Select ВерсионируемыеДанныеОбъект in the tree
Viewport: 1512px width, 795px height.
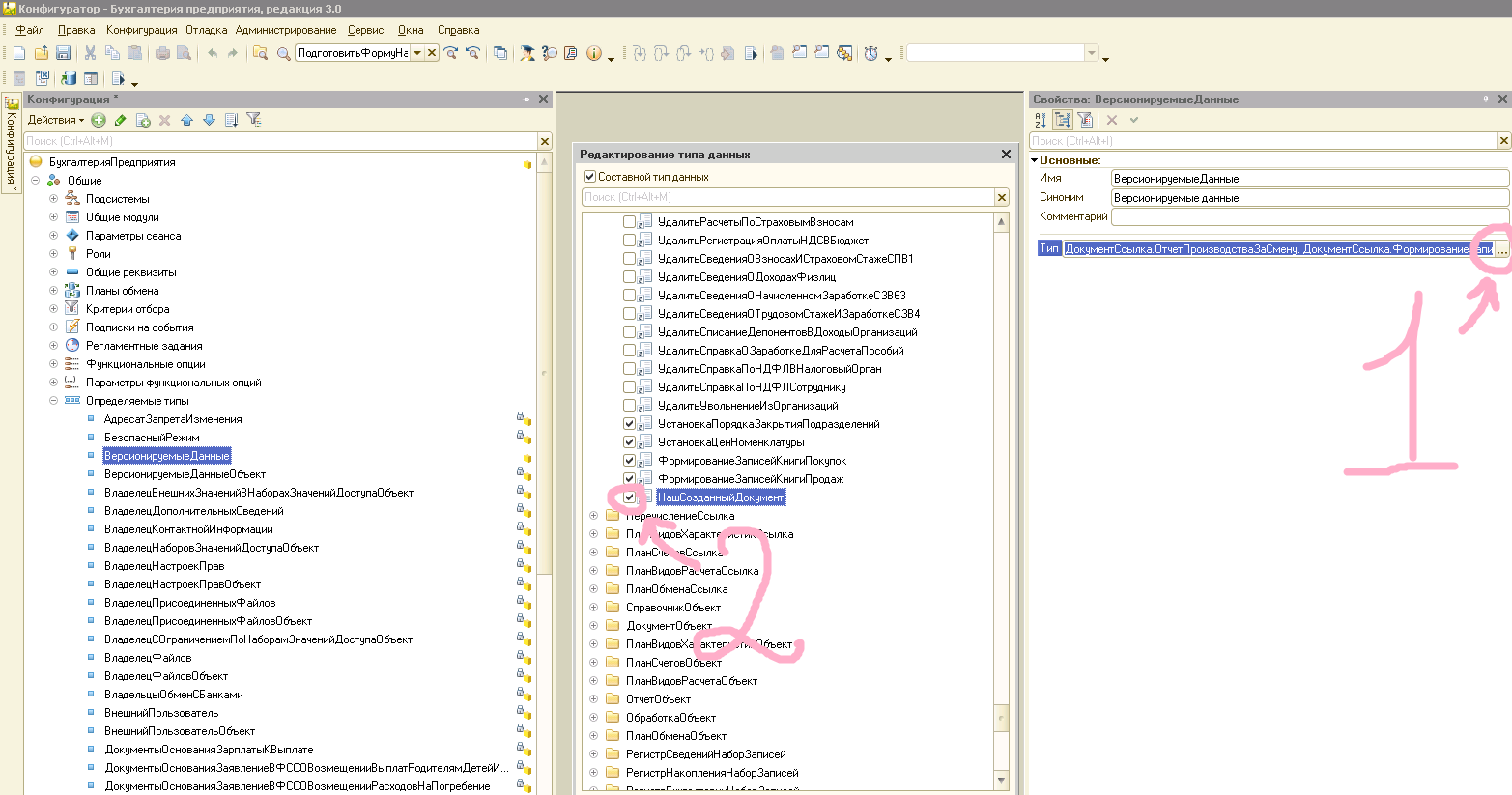pyautogui.click(x=185, y=474)
